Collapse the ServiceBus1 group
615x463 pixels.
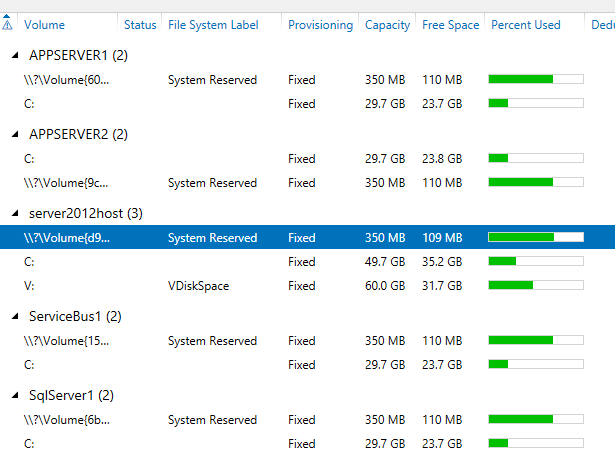point(15,316)
